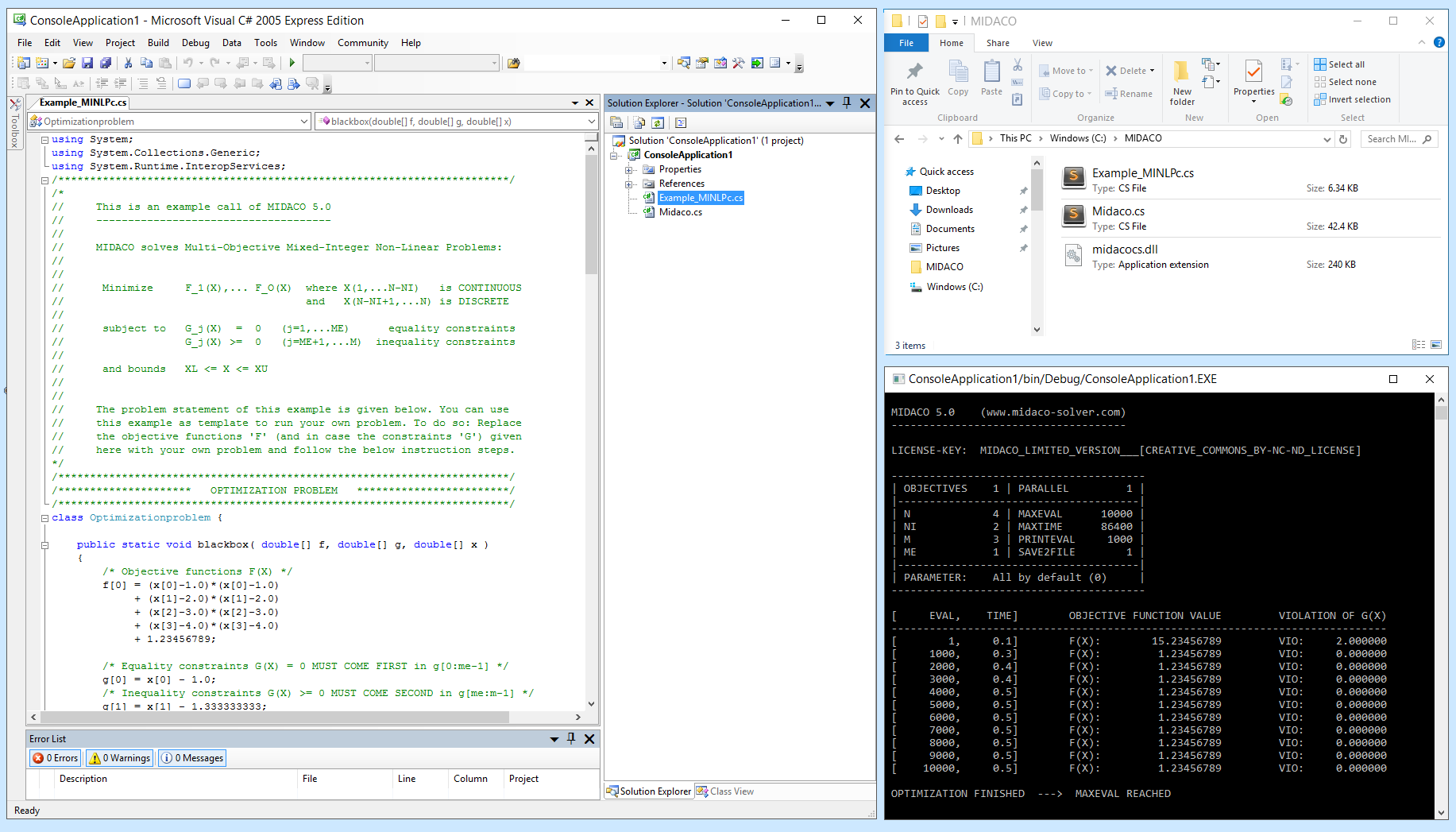Screen dimensions: 1456x832
Task: Toggle a bookmark on the current line
Action: pos(184,83)
